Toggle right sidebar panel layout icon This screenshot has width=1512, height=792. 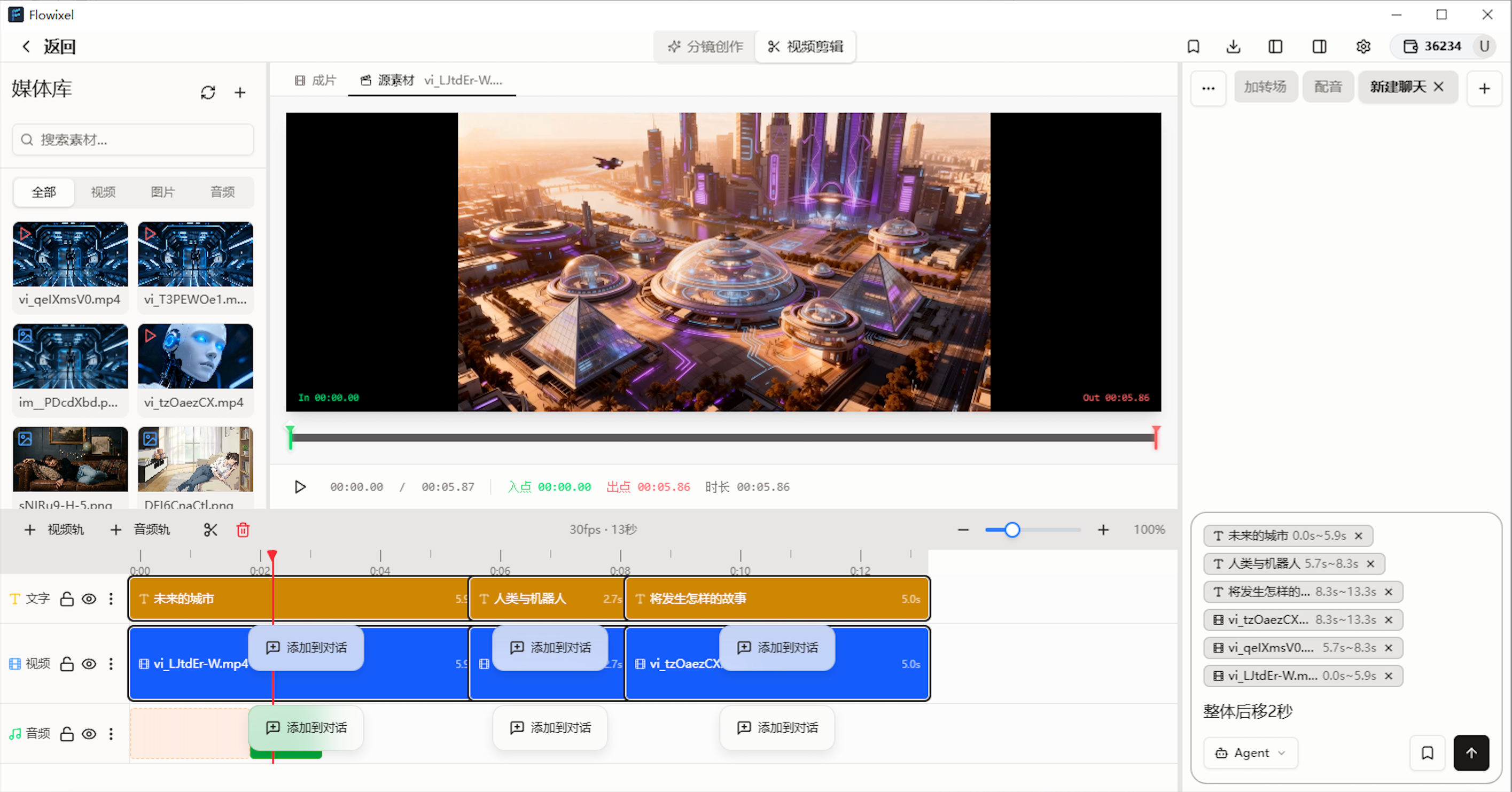click(x=1320, y=46)
